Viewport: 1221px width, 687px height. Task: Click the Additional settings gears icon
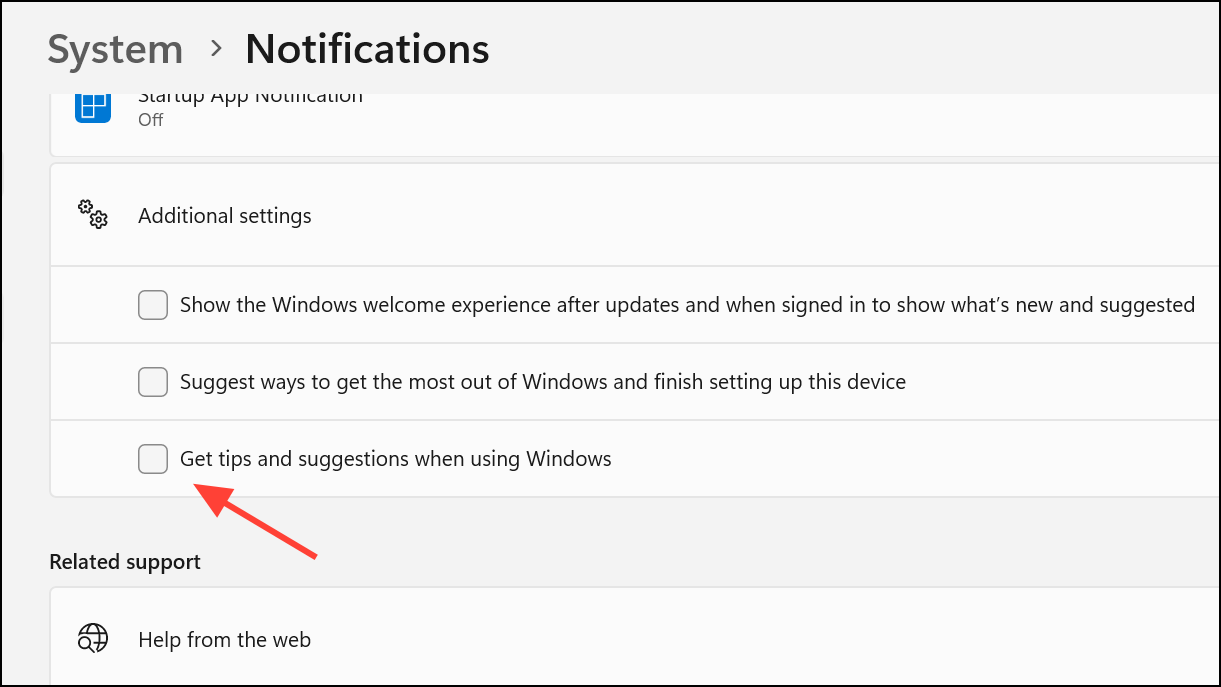coord(93,216)
